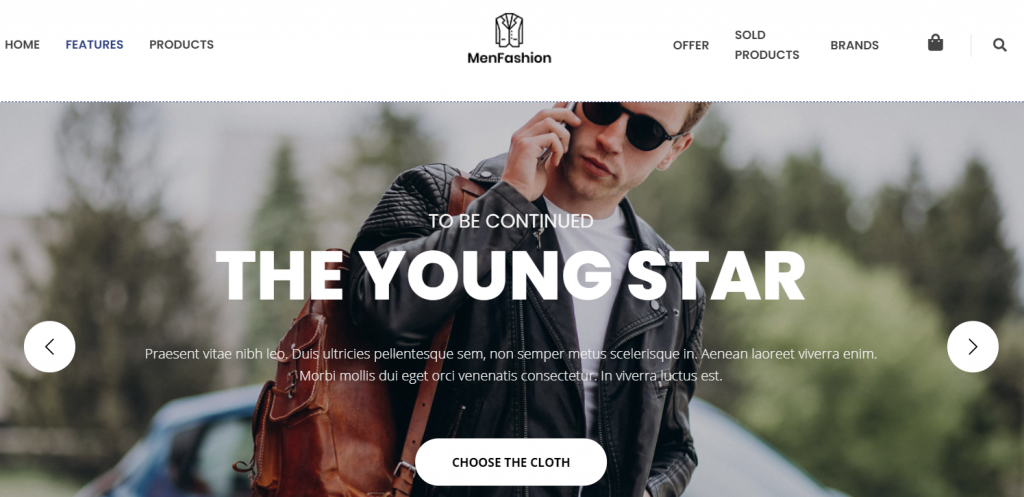Advance to next slide with right arrow
This screenshot has height=497, width=1024.
[x=972, y=347]
